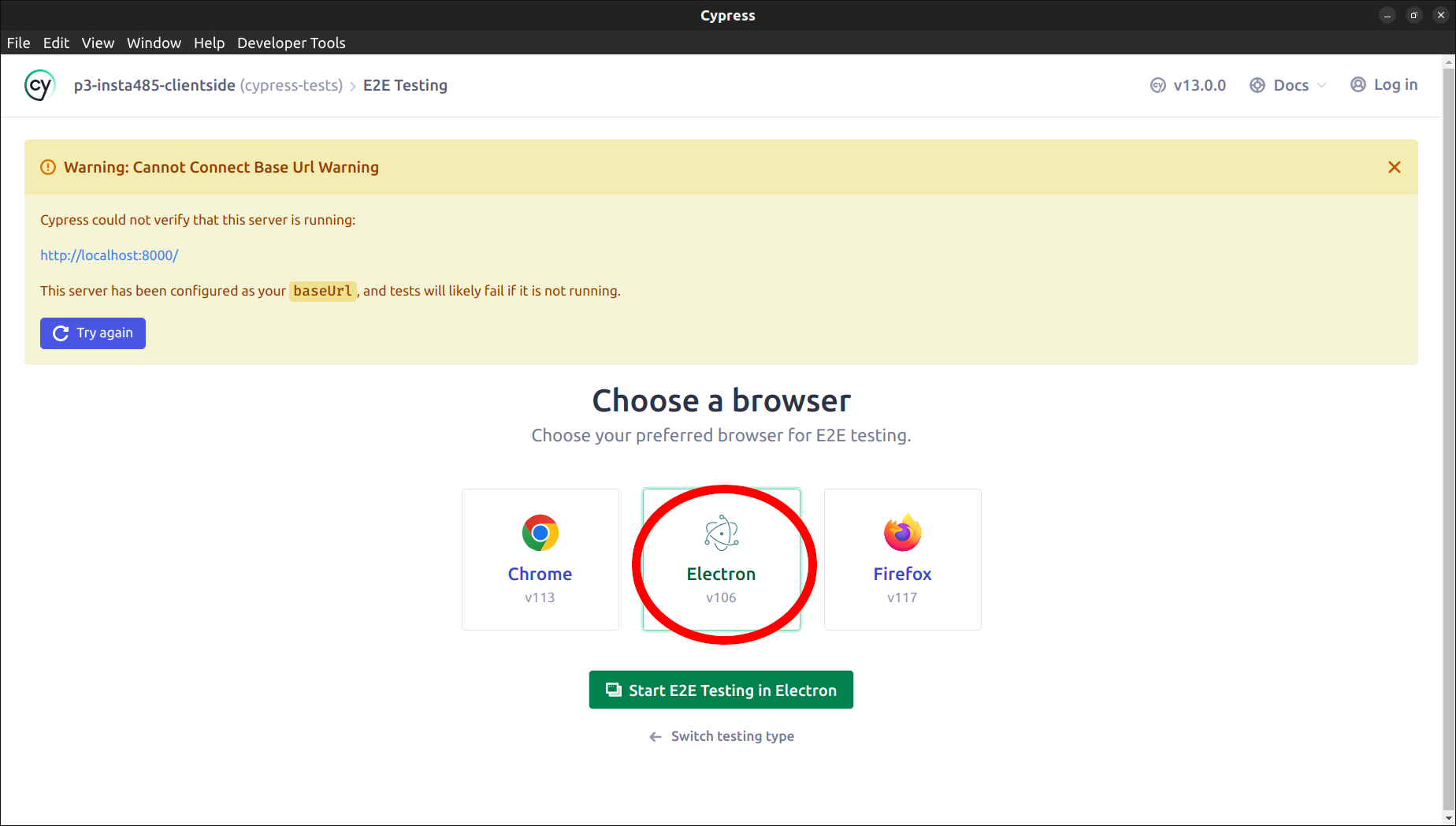Click the p3-insta485-clientside project breadcrumb

coord(154,85)
